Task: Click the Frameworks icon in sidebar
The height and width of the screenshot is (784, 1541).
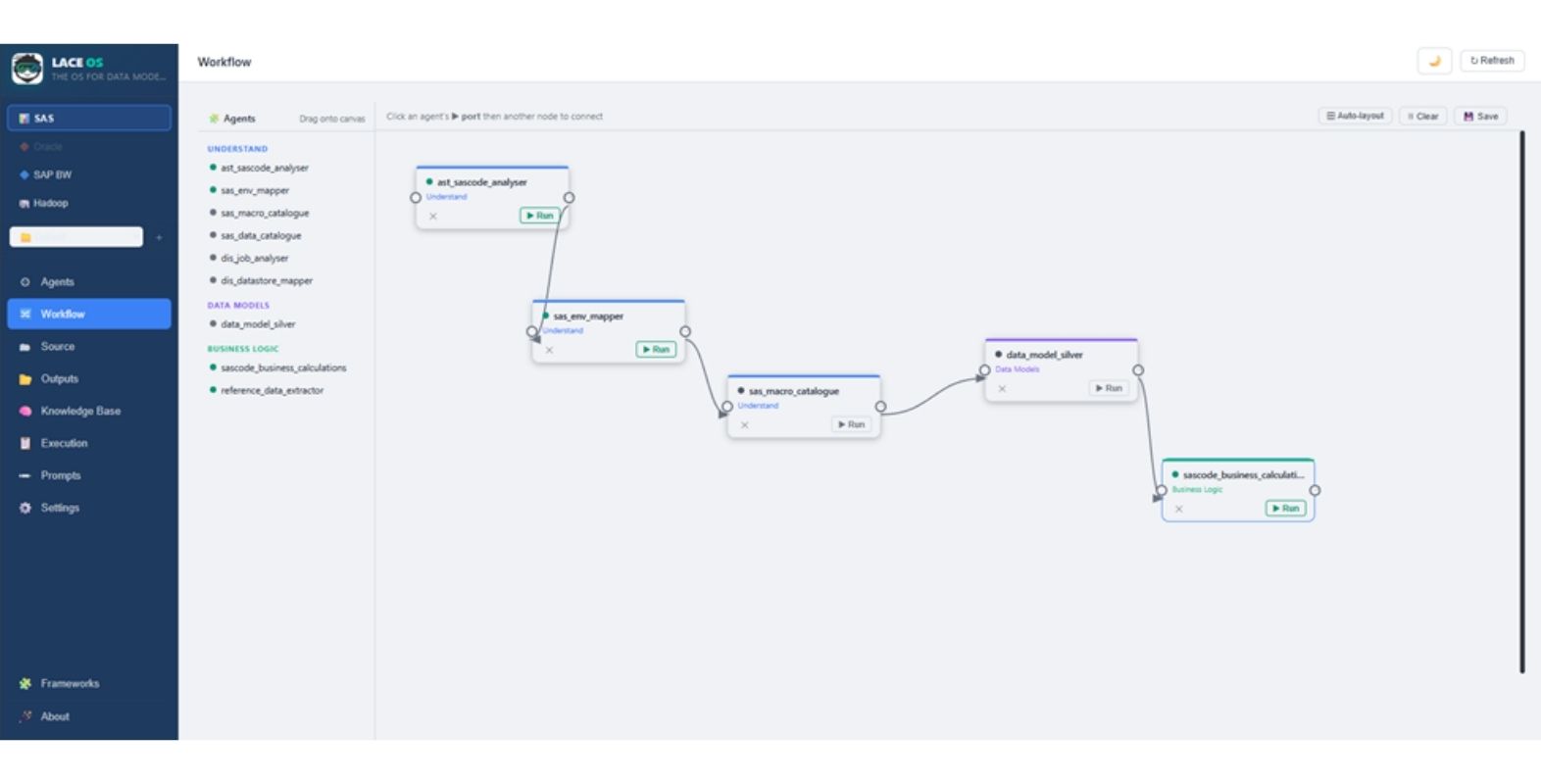Action: [x=25, y=684]
